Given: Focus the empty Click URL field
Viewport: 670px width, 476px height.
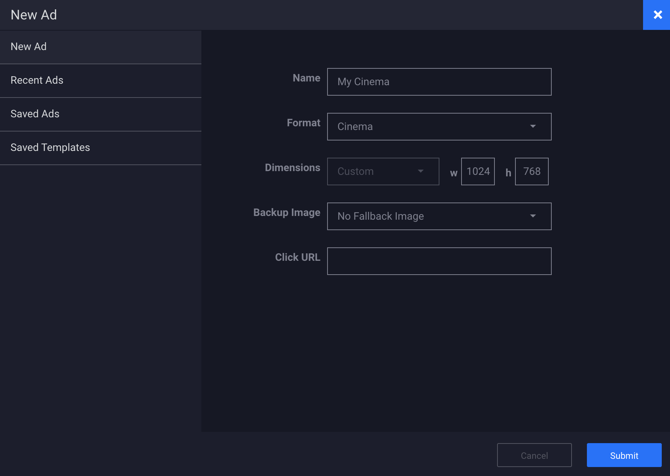Looking at the screenshot, I should click(x=439, y=261).
